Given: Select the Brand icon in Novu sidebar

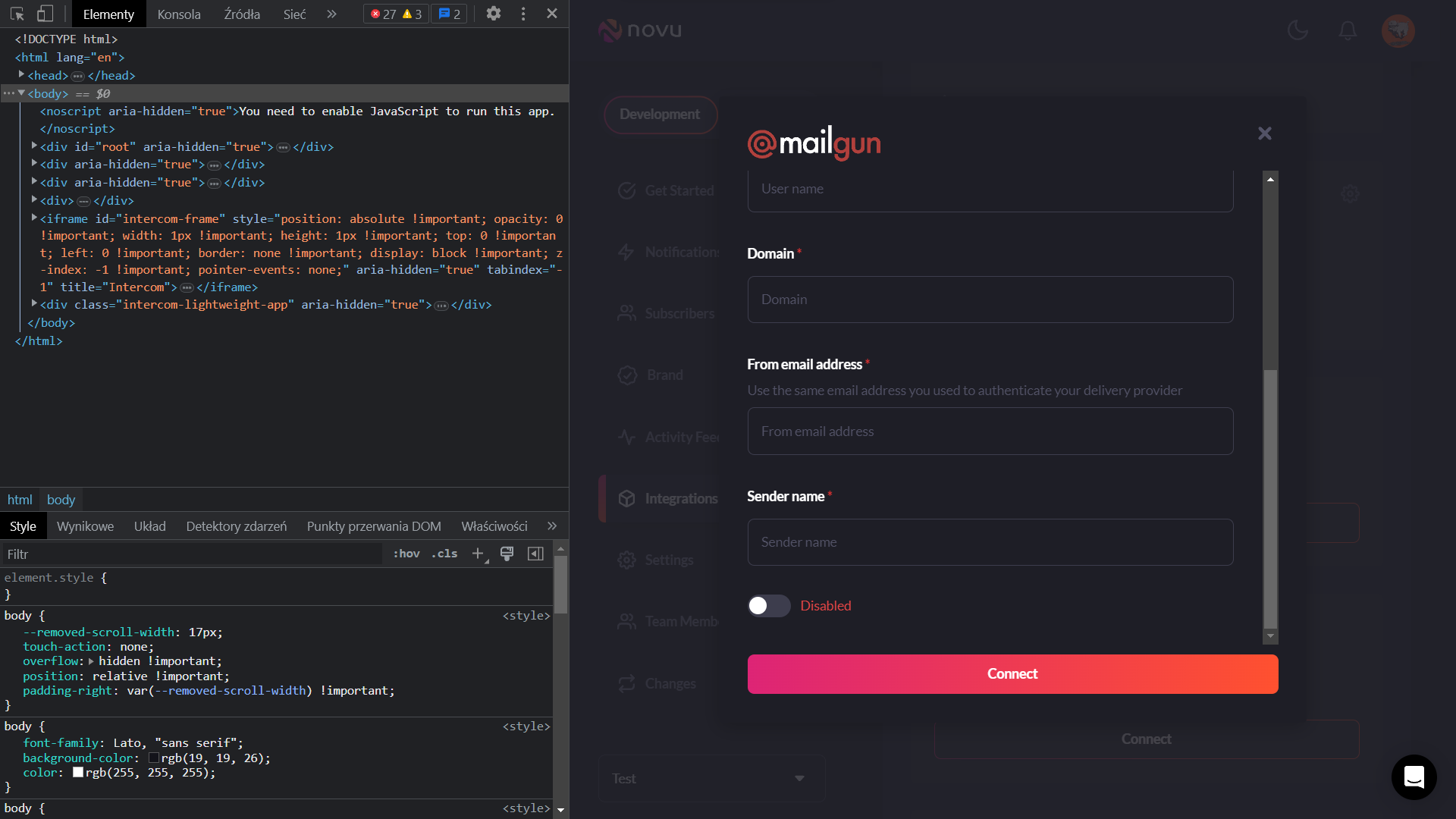Looking at the screenshot, I should pyautogui.click(x=626, y=375).
